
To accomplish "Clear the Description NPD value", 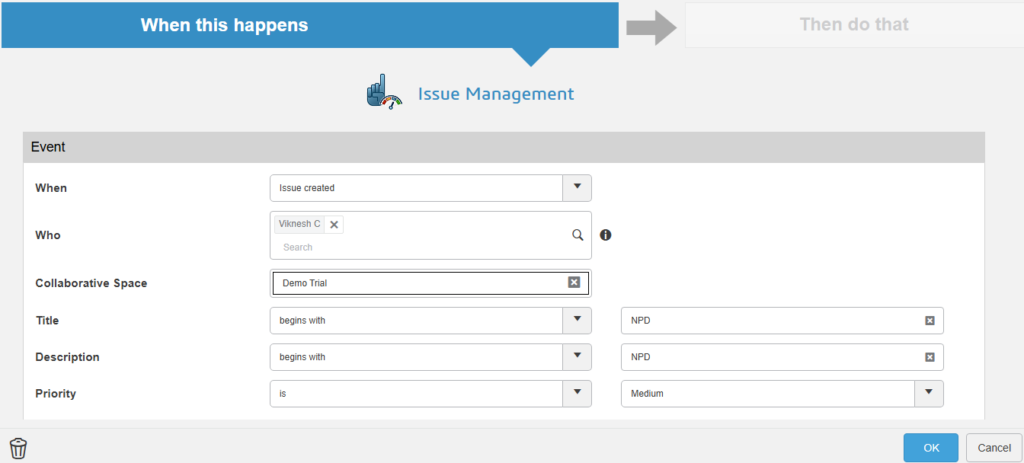I will 930,357.
